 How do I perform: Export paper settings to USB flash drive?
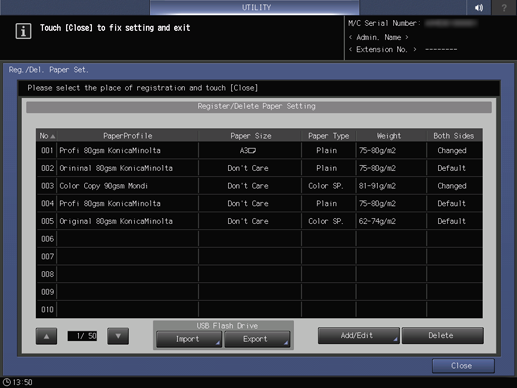pos(257,339)
